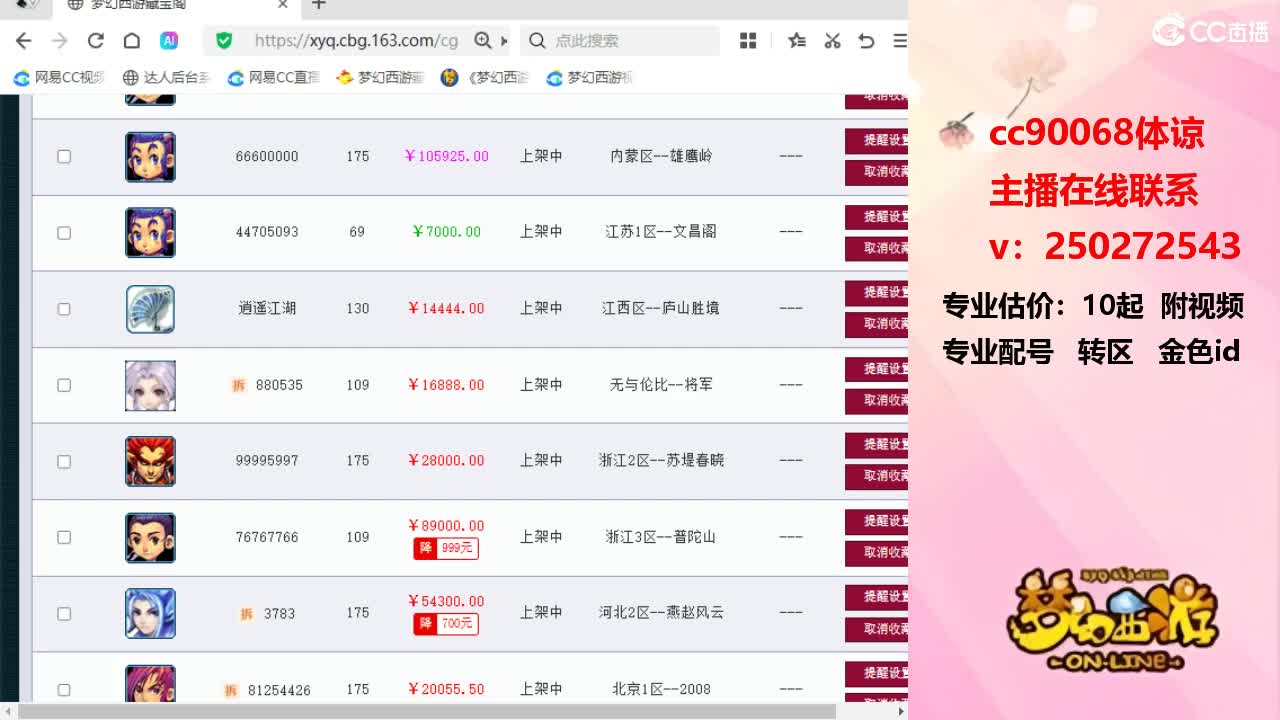The image size is (1280, 720).
Task: Tick the checkbox for row 44705093
Action: tap(64, 233)
